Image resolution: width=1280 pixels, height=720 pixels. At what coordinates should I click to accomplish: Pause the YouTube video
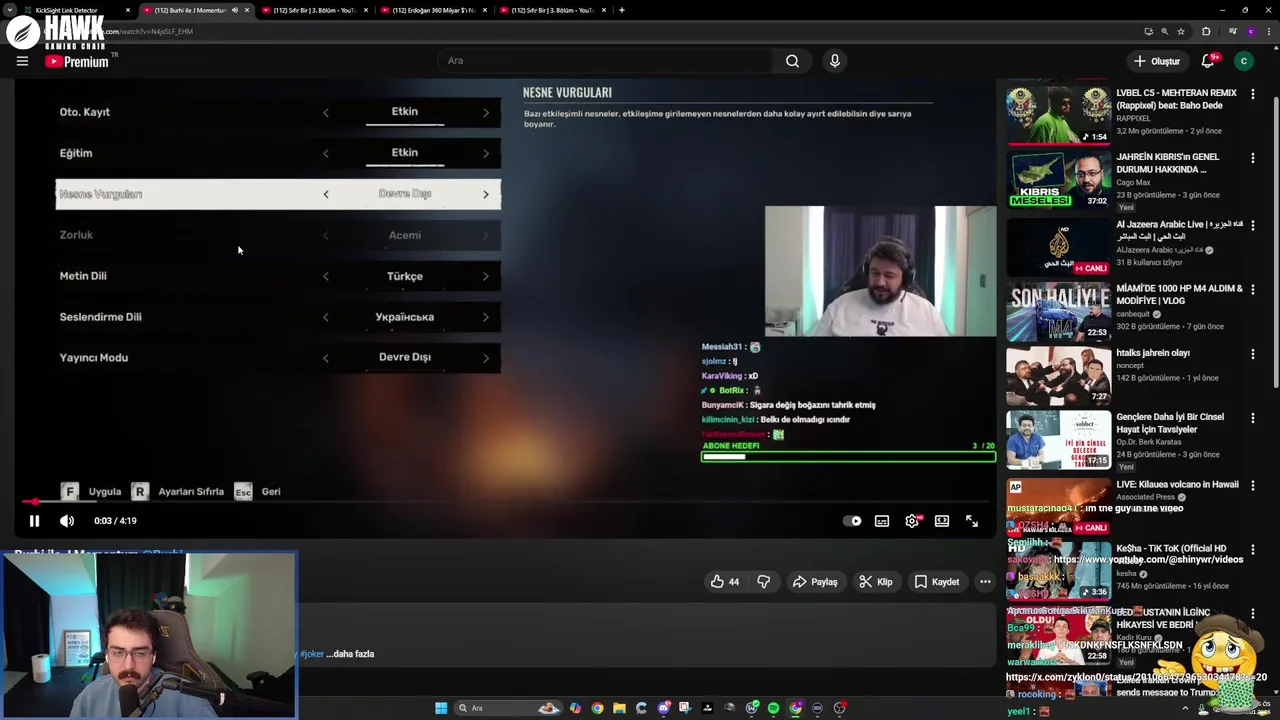pos(34,521)
